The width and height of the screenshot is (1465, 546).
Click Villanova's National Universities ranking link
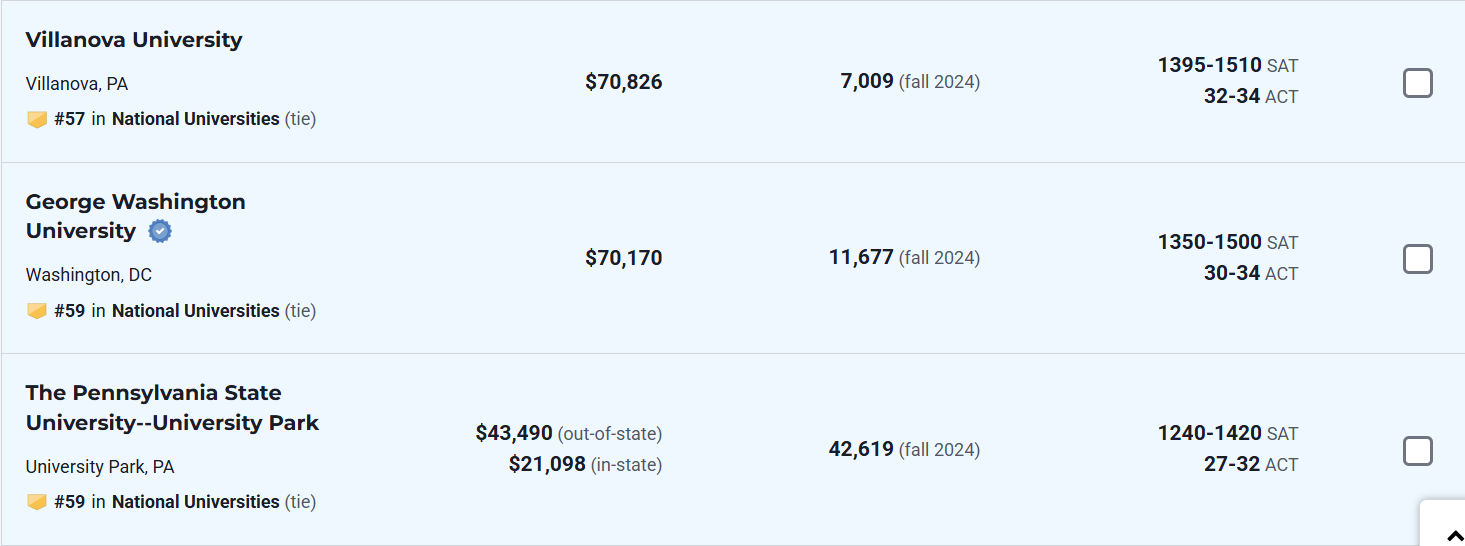(x=195, y=119)
